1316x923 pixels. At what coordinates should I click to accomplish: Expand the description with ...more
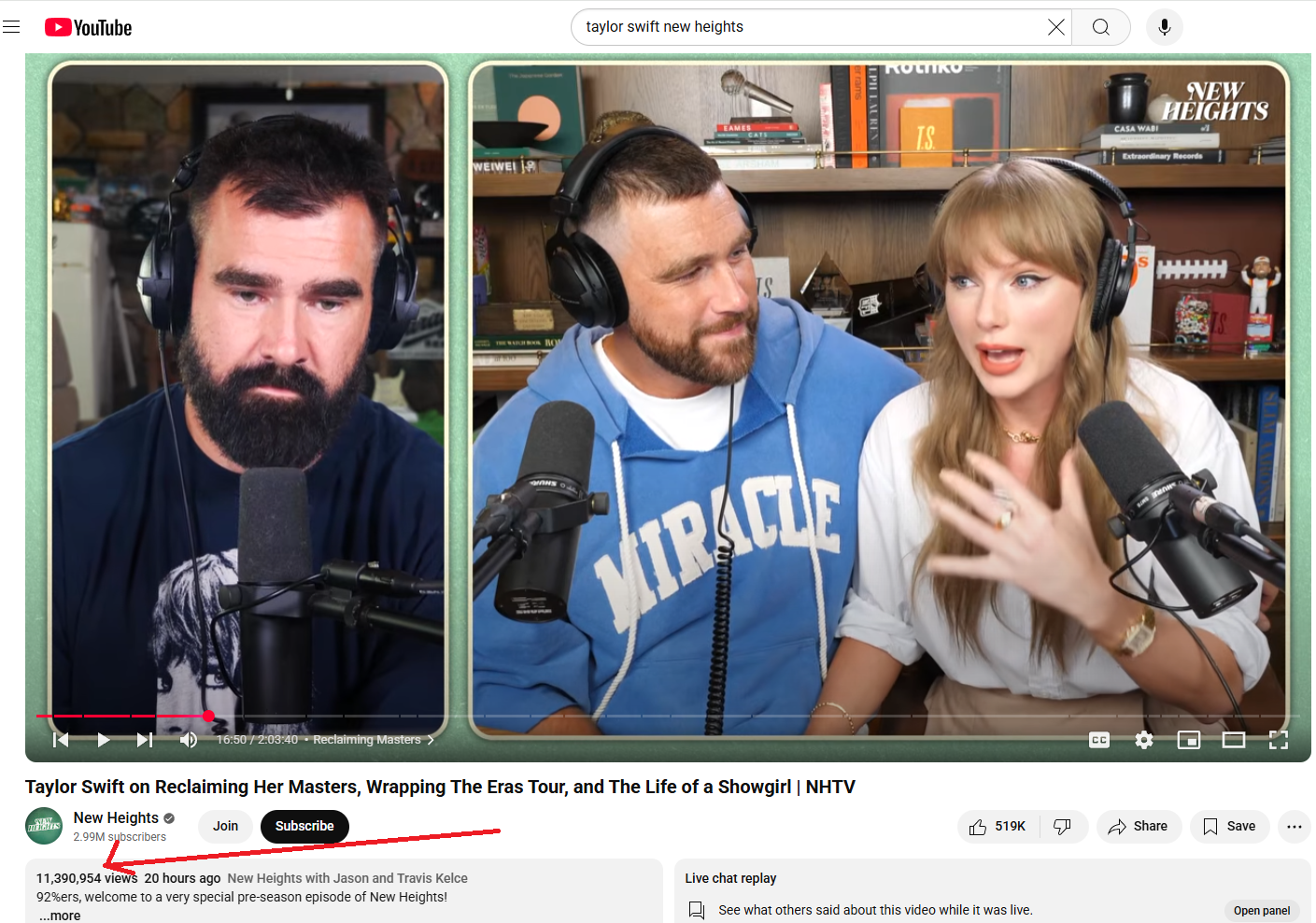60,916
